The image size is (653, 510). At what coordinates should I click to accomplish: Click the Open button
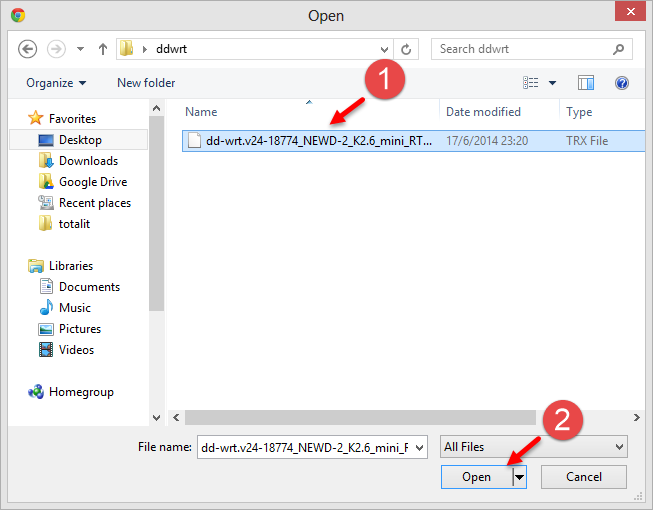click(x=477, y=477)
